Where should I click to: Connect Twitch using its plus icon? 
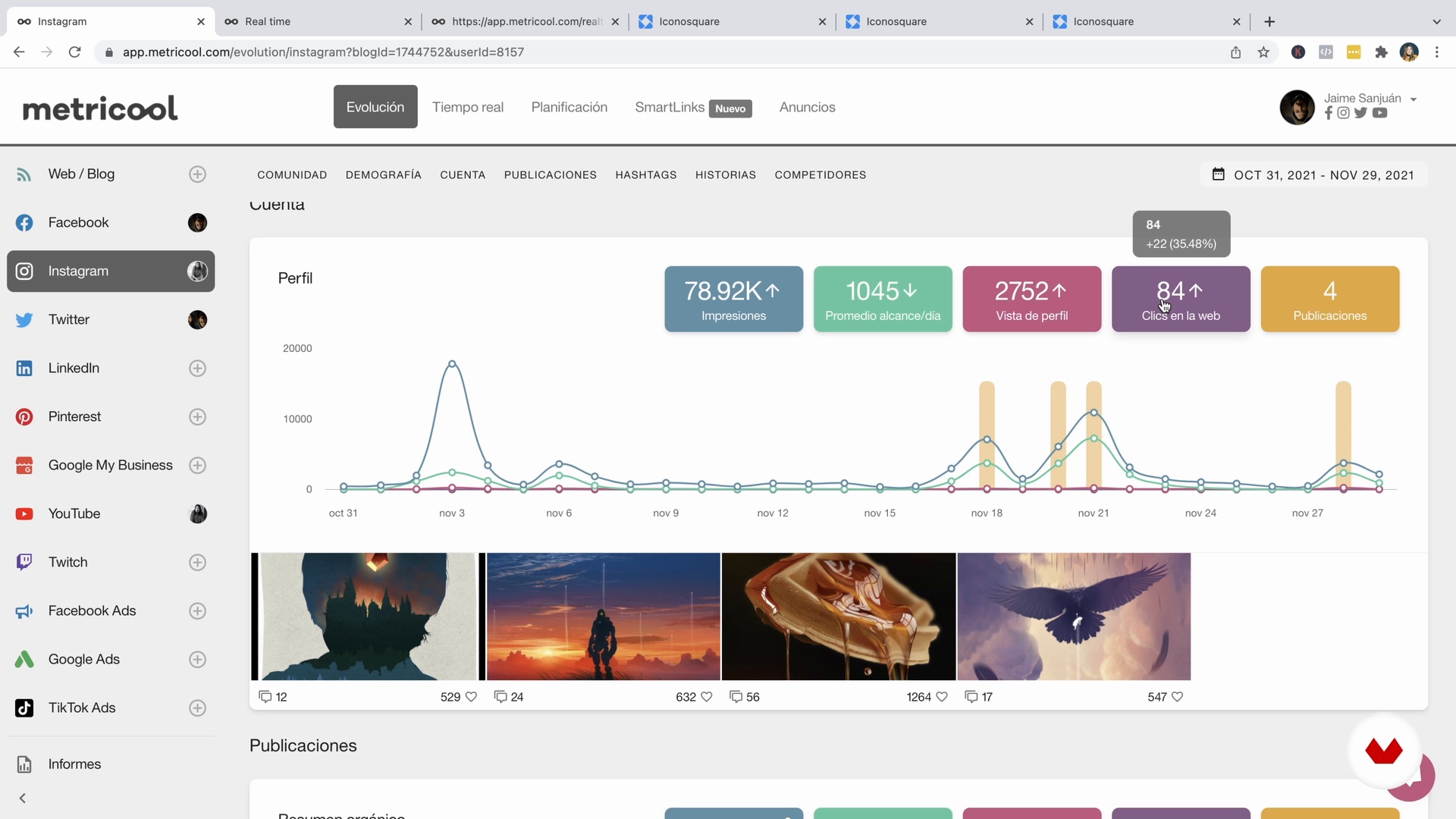[x=197, y=563]
